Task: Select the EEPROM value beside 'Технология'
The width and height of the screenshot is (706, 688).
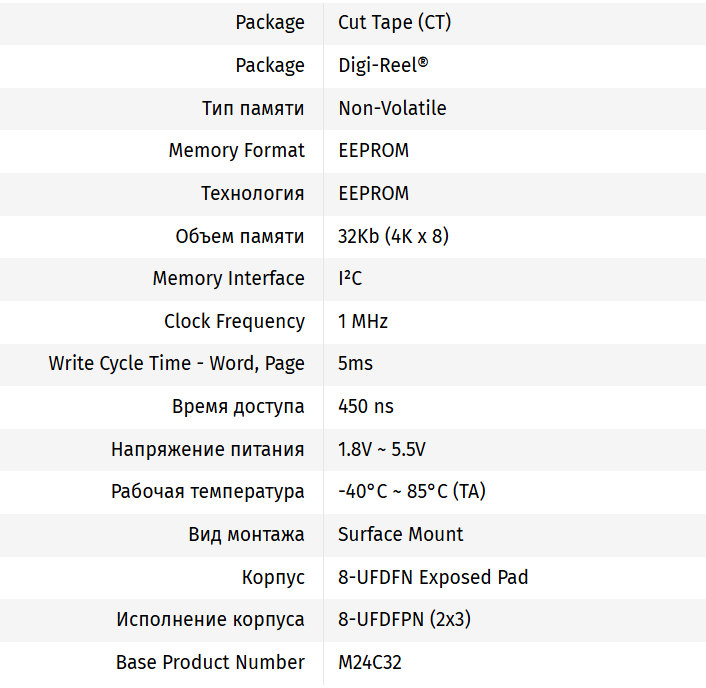Action: click(373, 193)
